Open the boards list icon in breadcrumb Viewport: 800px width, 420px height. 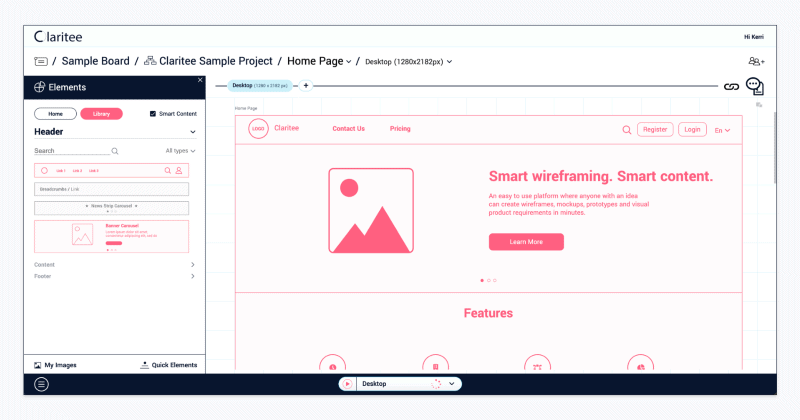41,61
